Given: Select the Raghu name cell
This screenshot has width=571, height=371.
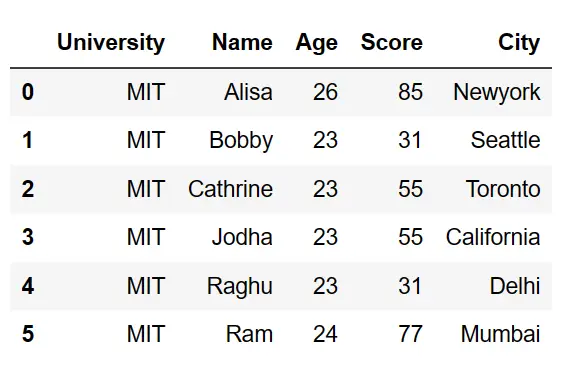Looking at the screenshot, I should point(240,286).
